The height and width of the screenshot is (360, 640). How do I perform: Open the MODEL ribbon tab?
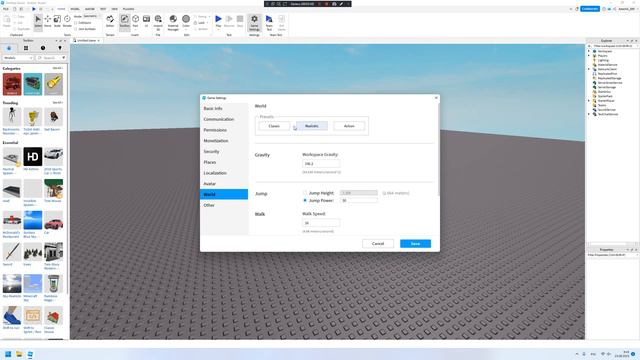tap(75, 9)
